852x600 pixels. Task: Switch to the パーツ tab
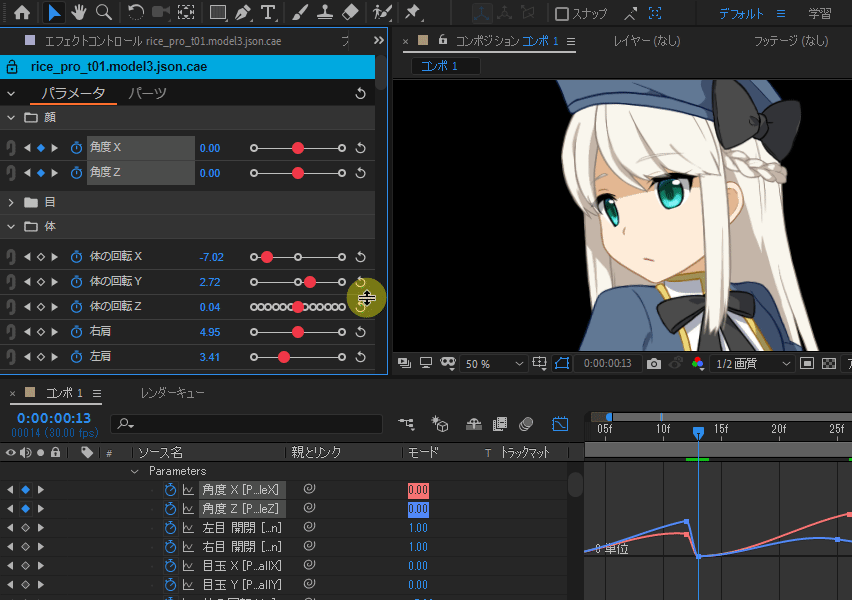tap(148, 93)
